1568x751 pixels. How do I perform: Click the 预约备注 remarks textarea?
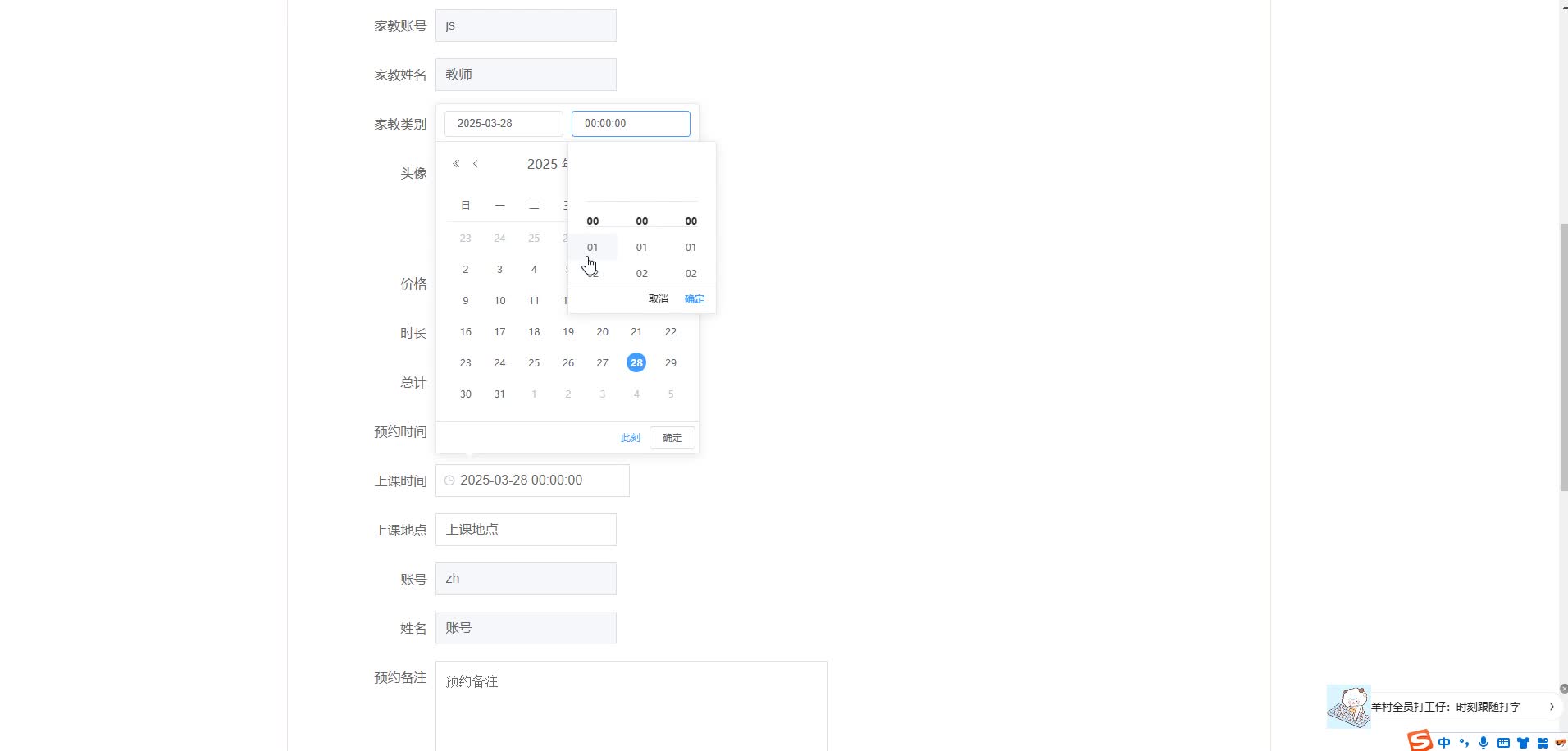coord(631,705)
